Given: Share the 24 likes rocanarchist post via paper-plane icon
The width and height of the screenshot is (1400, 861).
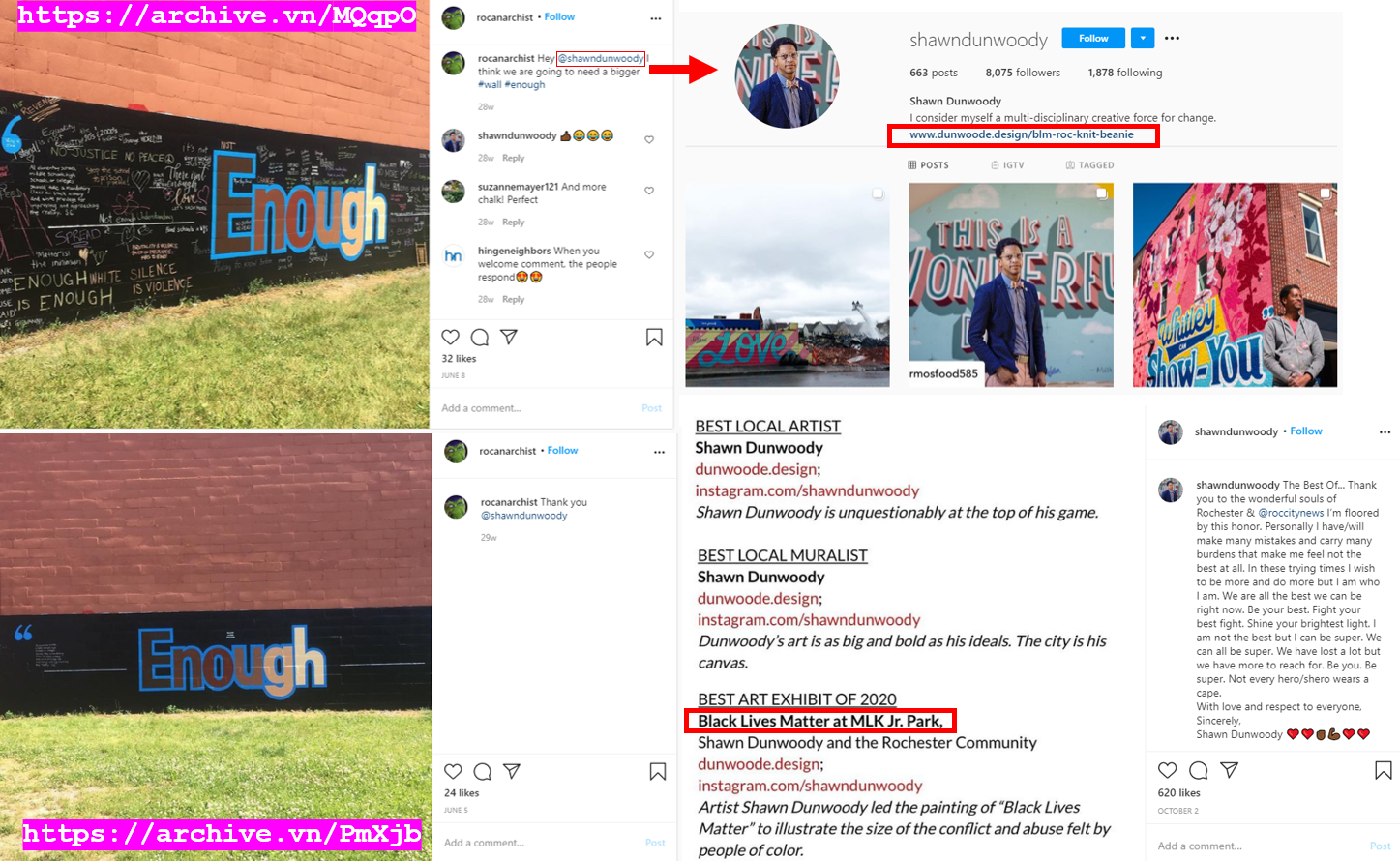Looking at the screenshot, I should point(512,771).
